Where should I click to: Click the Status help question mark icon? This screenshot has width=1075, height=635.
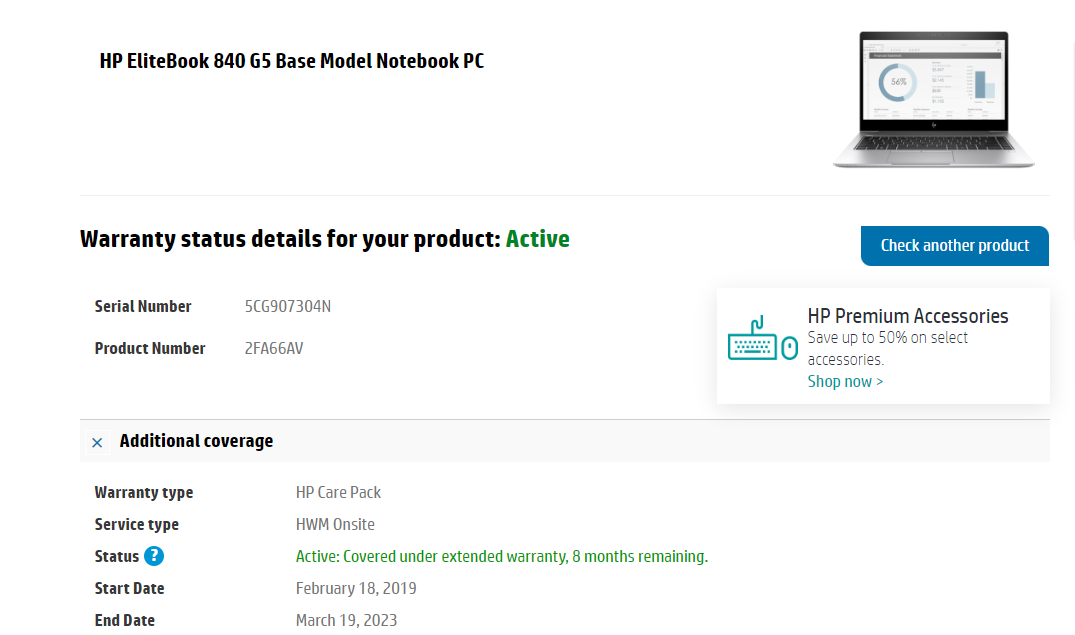pos(154,557)
